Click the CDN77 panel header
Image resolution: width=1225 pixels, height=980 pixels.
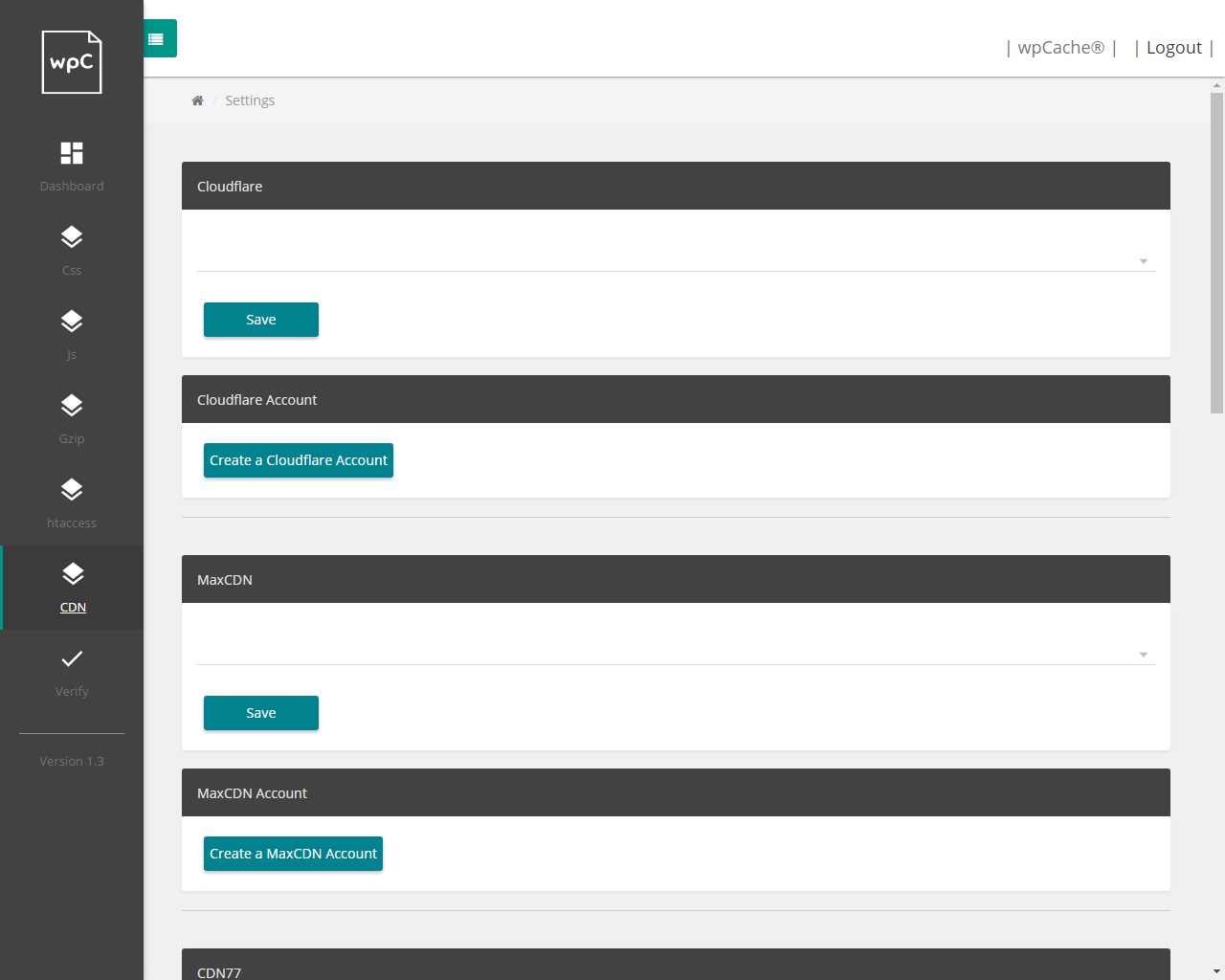[676, 965]
